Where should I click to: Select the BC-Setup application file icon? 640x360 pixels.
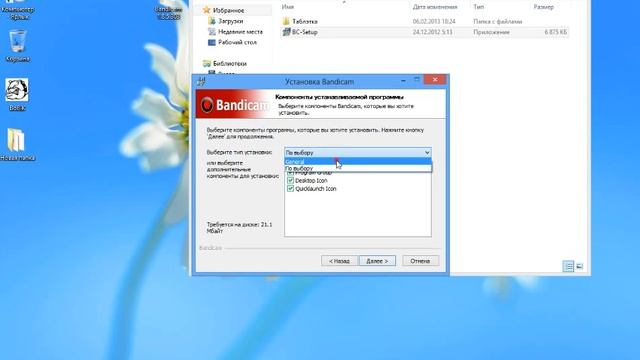coord(287,32)
